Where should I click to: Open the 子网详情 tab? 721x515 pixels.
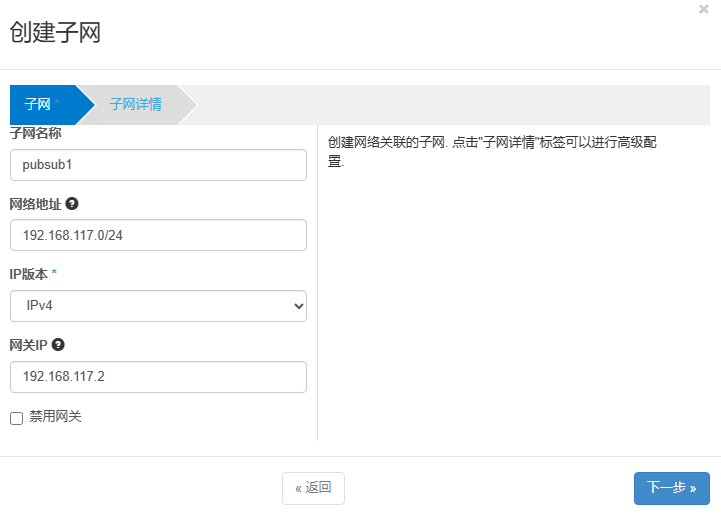(x=136, y=104)
